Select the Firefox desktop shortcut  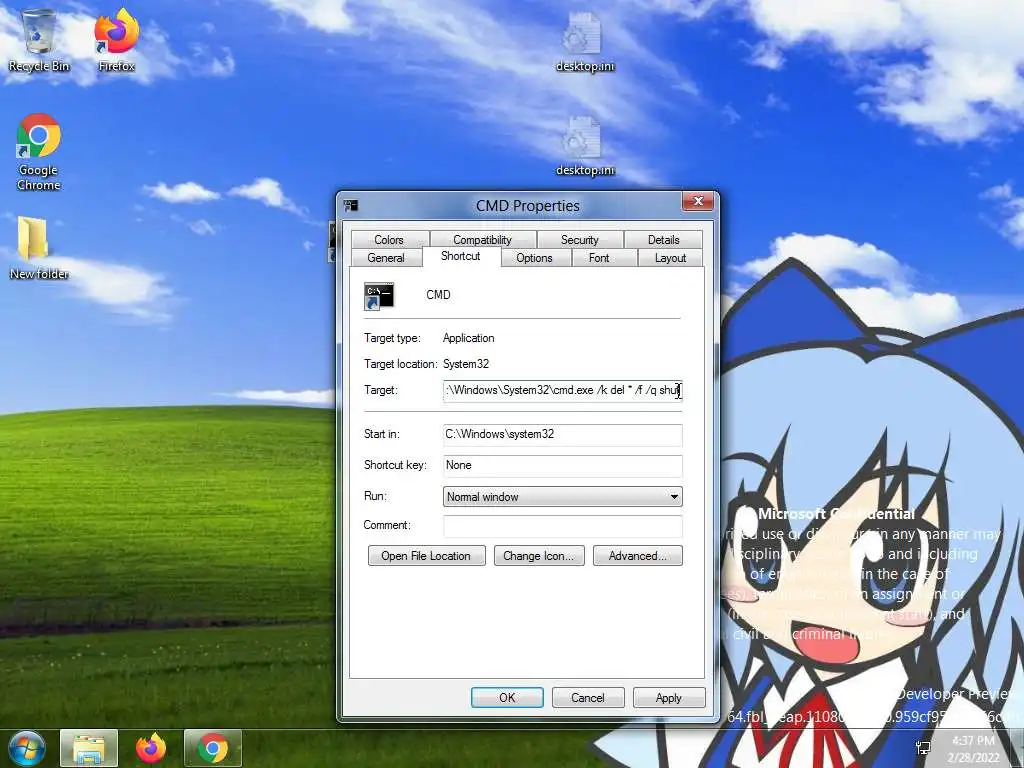pyautogui.click(x=116, y=40)
